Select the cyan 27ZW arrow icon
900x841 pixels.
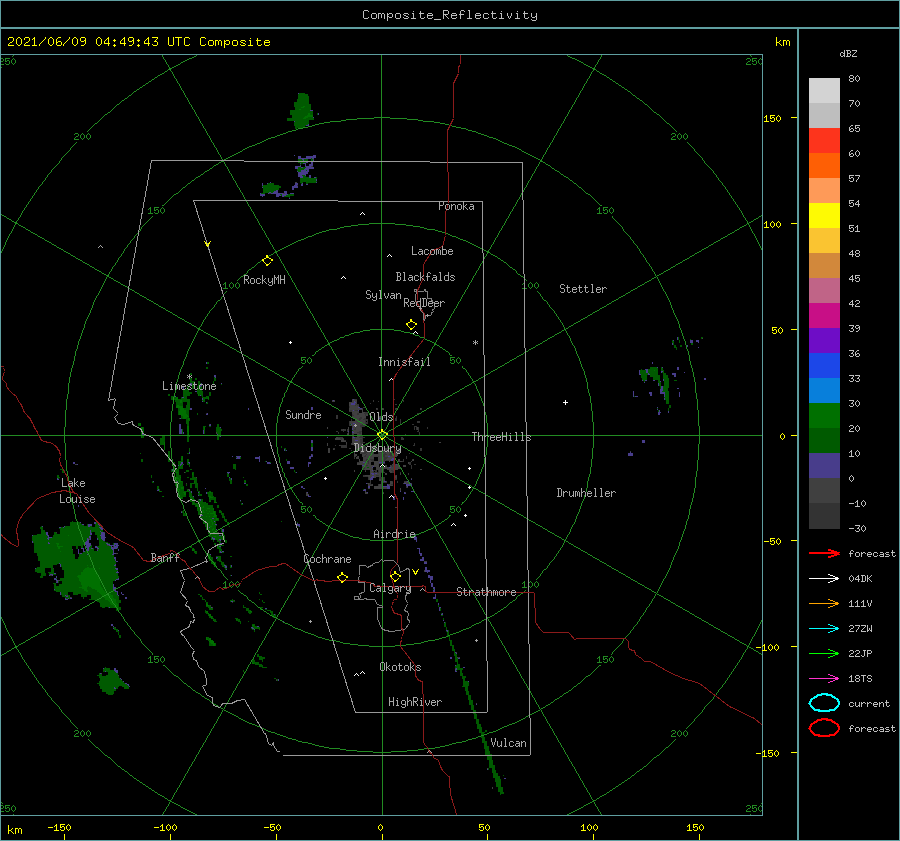pyautogui.click(x=824, y=629)
